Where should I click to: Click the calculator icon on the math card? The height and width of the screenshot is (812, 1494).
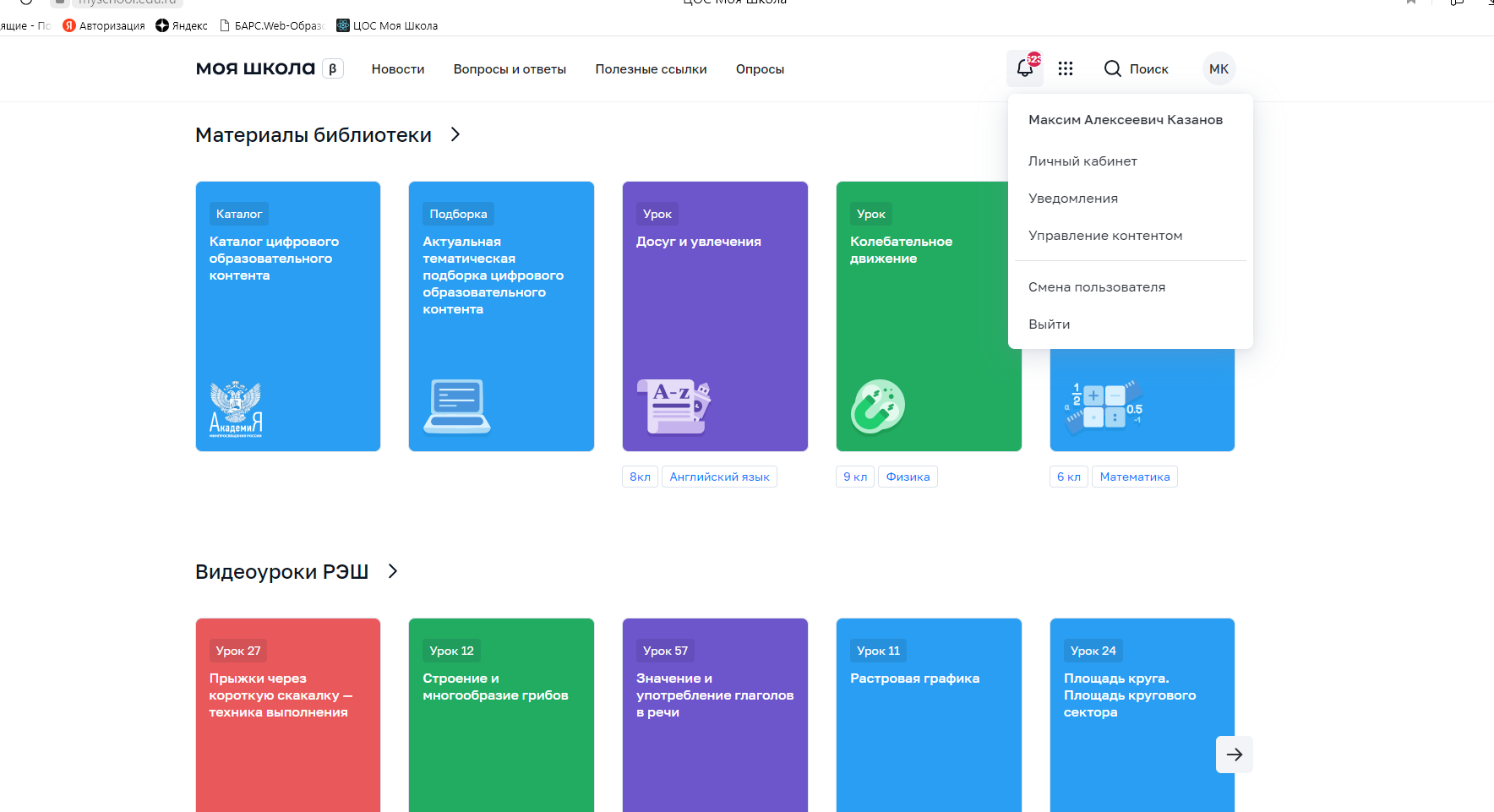1104,406
